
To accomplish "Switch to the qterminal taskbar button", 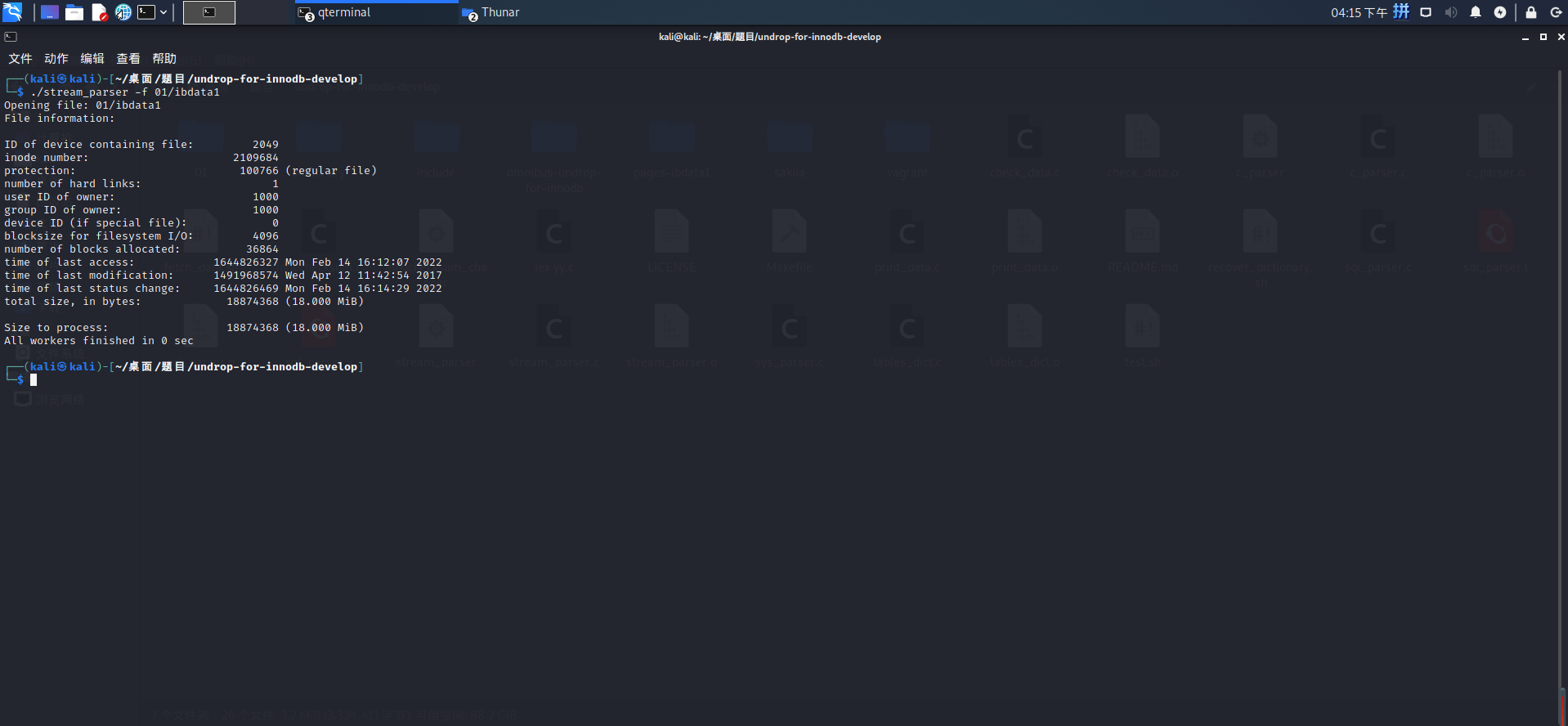I will (x=376, y=12).
